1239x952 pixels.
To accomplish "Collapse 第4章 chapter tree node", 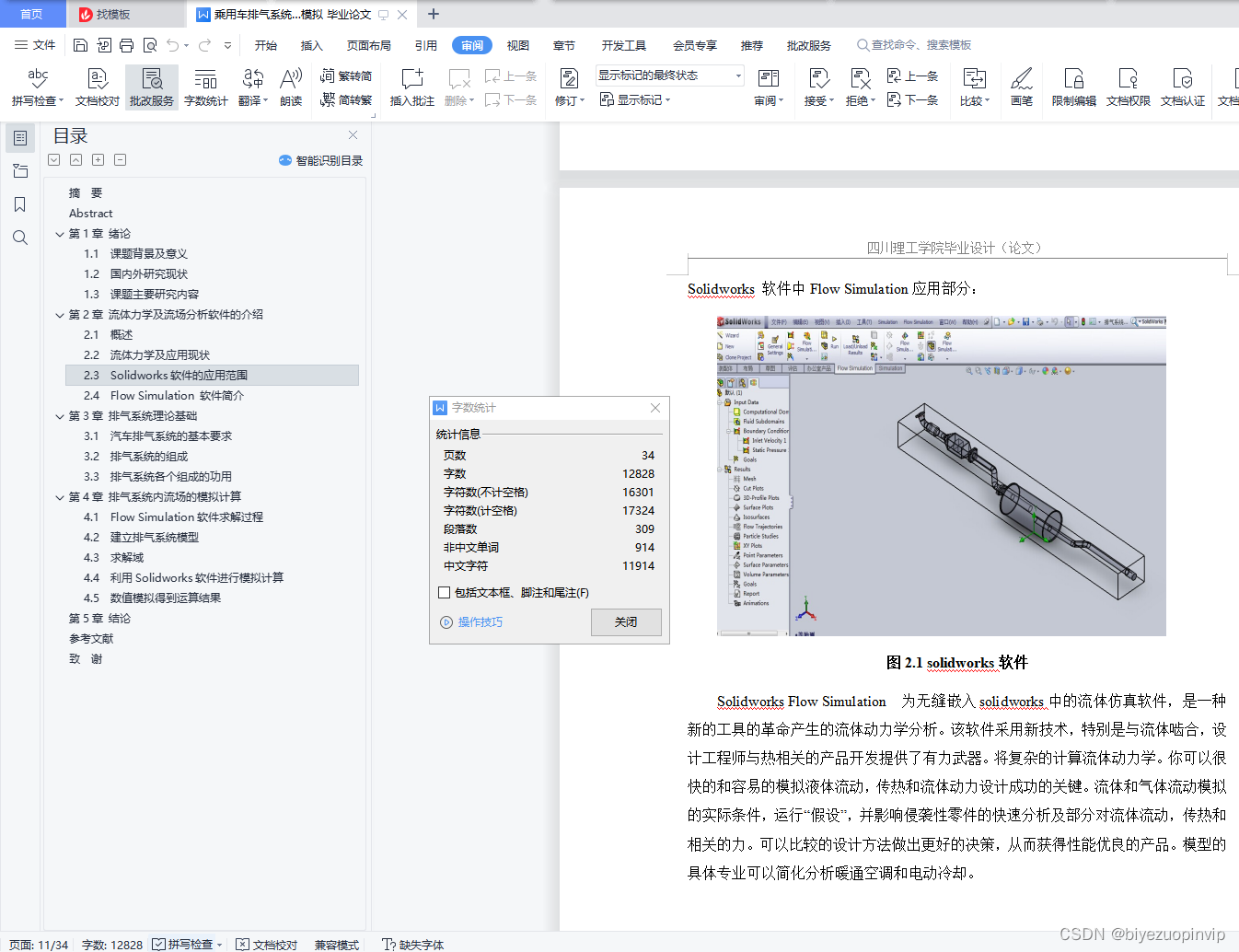I will pos(60,497).
